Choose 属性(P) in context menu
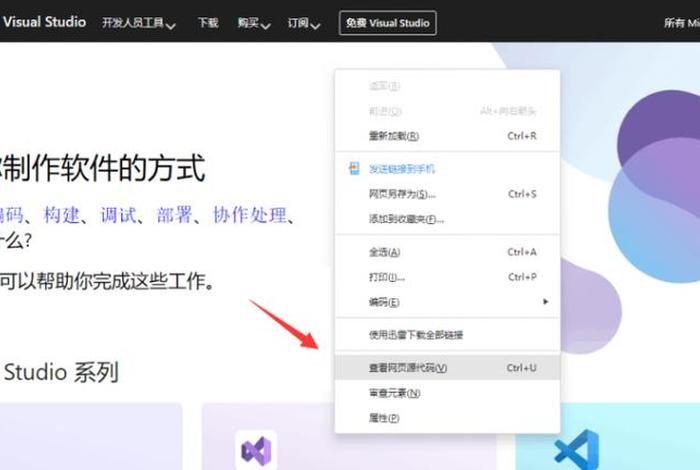Screen dimensions: 700x470 tap(447, 418)
